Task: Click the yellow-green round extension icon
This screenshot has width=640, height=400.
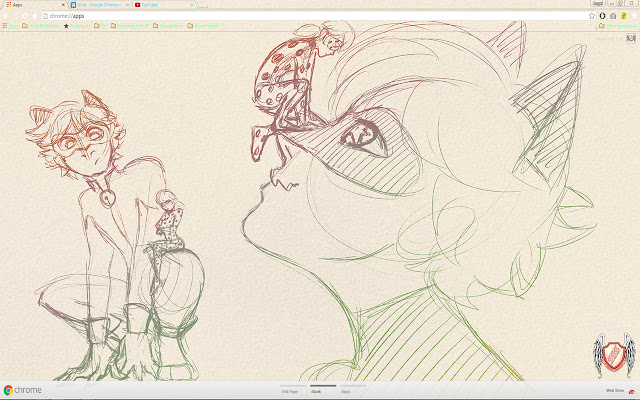Action: [624, 16]
